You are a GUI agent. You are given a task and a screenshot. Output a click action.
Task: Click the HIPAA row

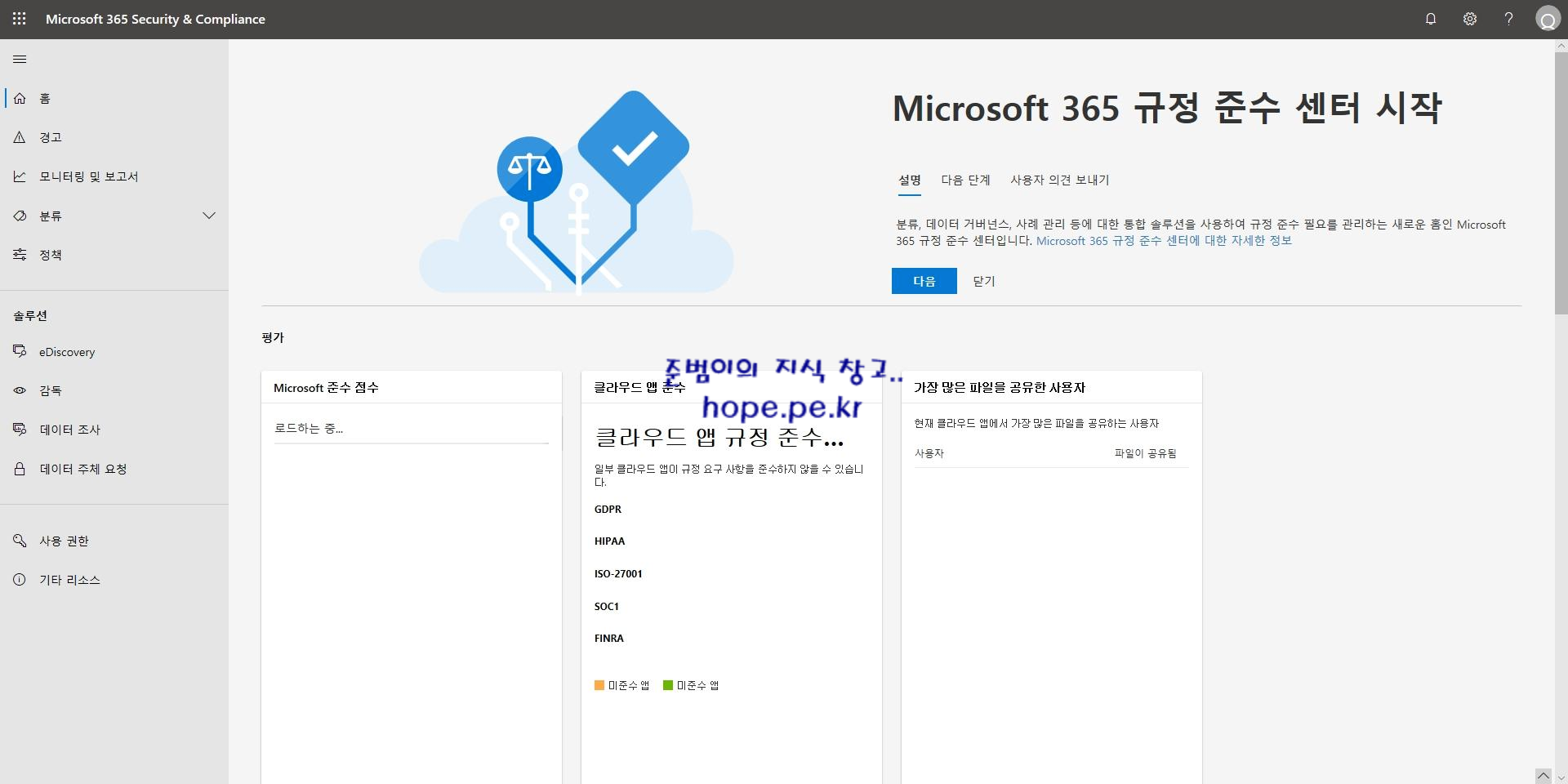[610, 541]
